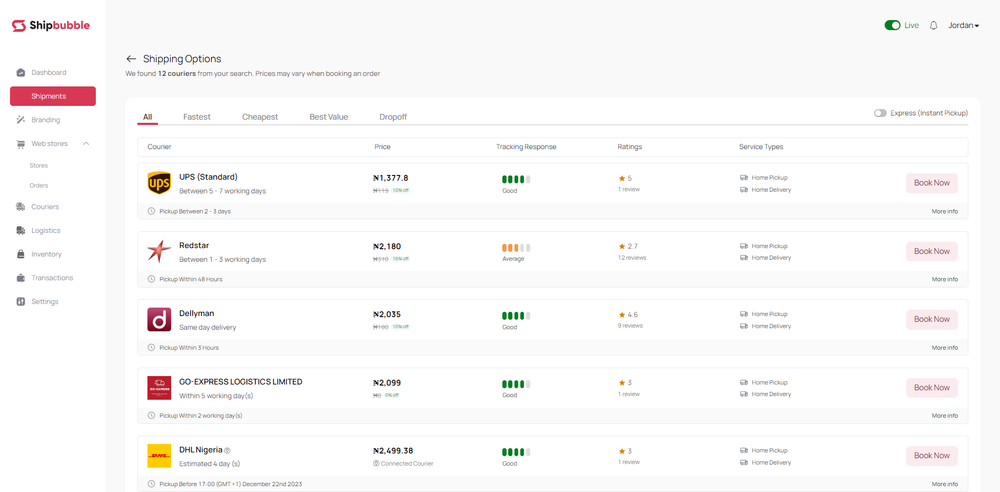The width and height of the screenshot is (1000, 492).
Task: Open Branding in the sidebar
Action: coord(45,120)
